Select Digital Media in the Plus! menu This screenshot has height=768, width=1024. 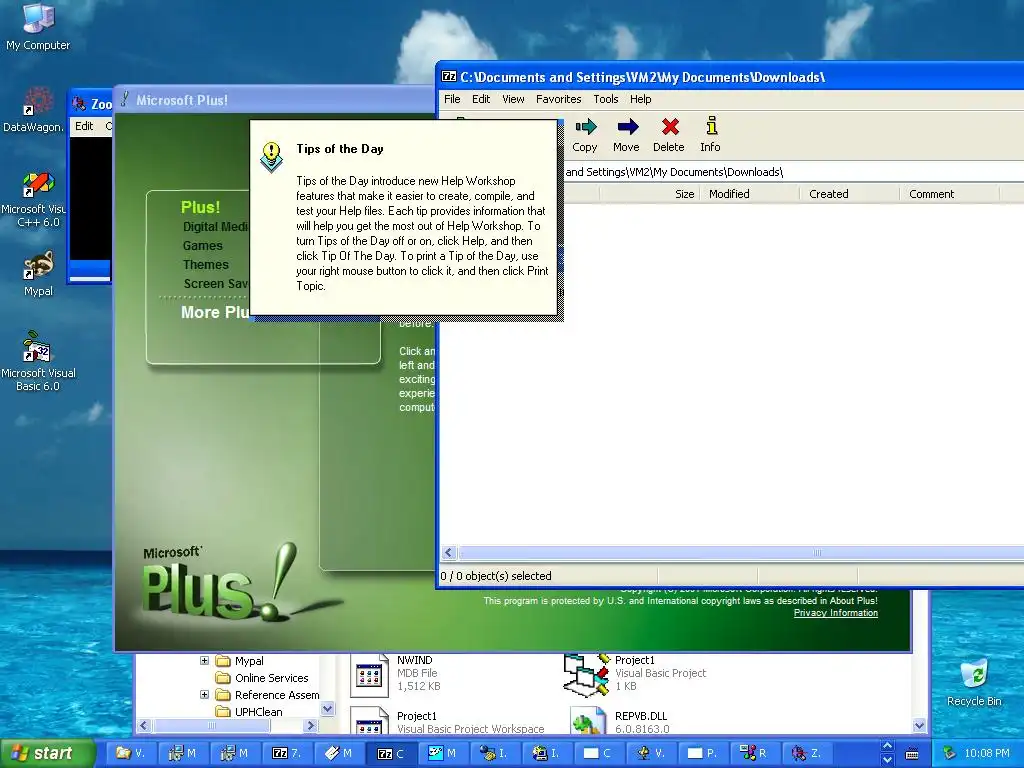tap(216, 227)
